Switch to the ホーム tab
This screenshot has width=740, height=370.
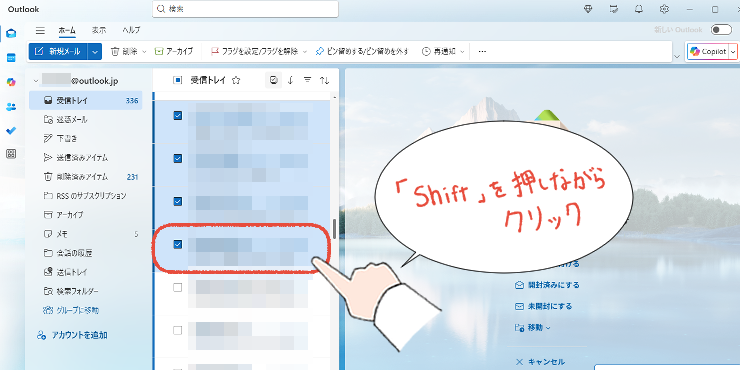pos(67,30)
